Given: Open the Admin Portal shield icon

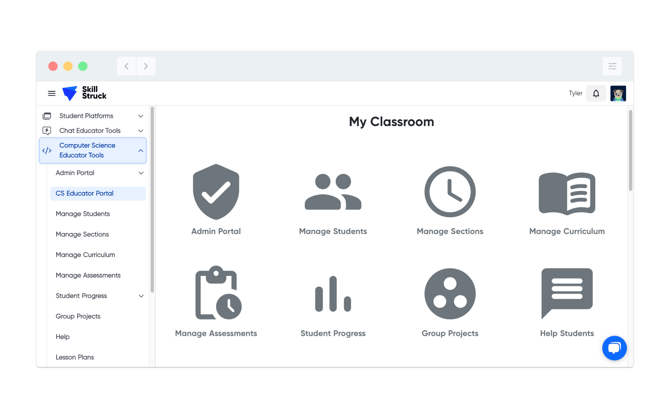Looking at the screenshot, I should click(216, 192).
